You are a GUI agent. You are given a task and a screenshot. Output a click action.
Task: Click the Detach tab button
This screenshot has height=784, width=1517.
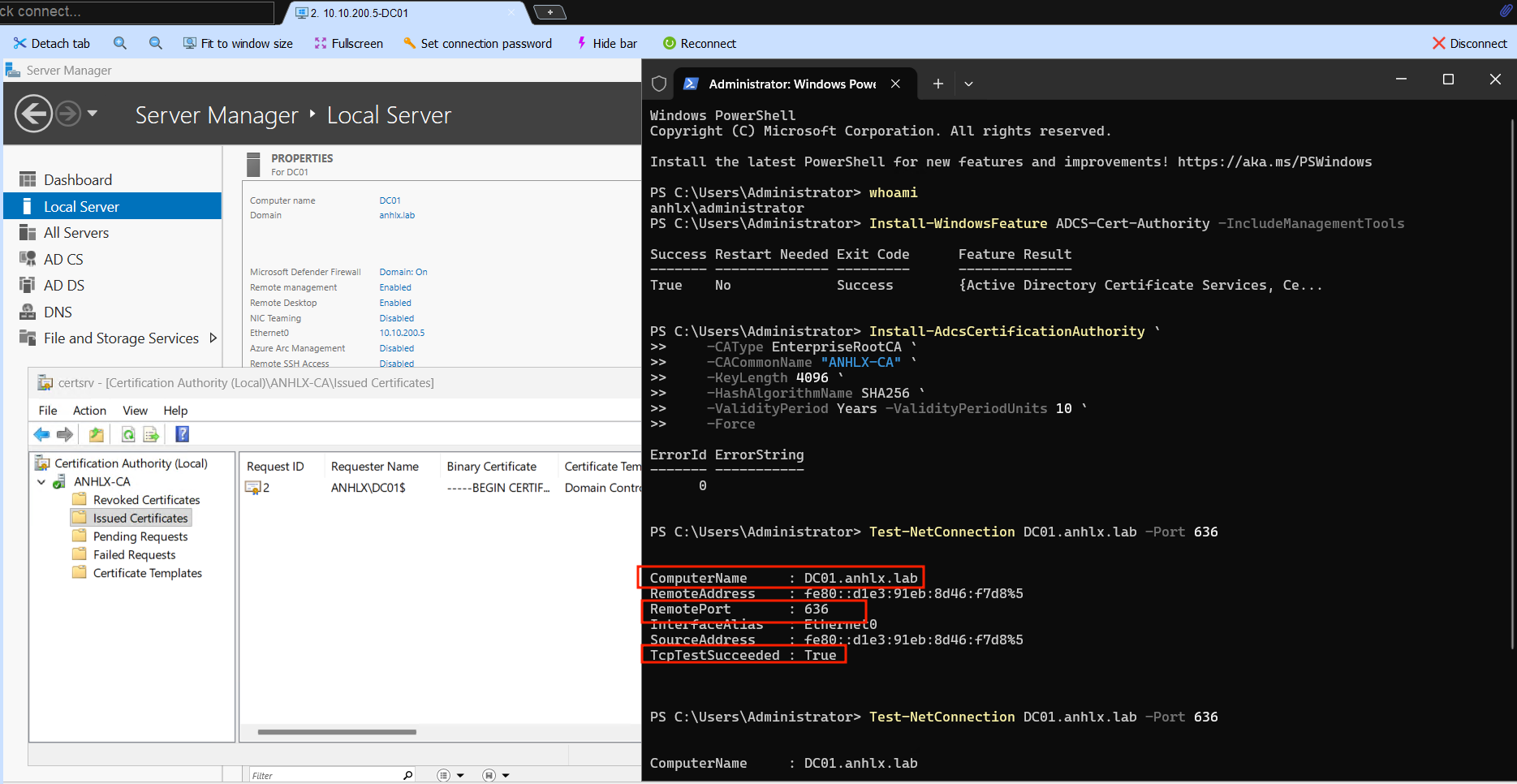[x=52, y=44]
